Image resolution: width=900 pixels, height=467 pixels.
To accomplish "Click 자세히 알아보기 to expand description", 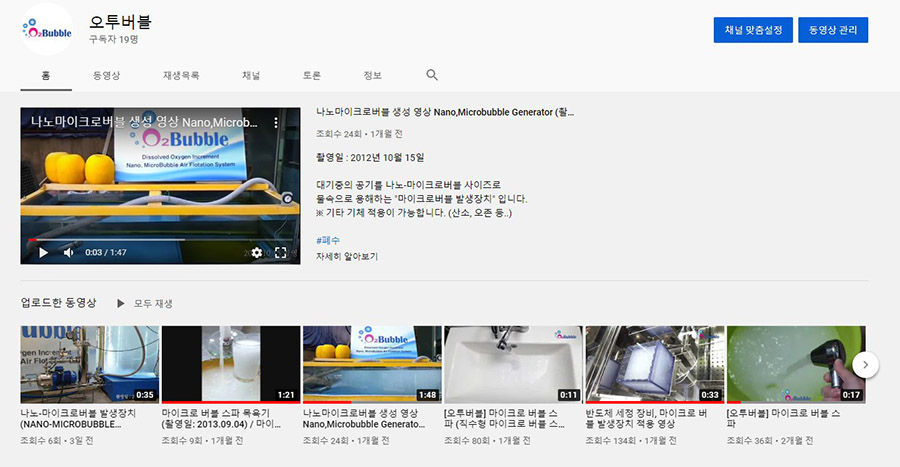I will point(347,256).
